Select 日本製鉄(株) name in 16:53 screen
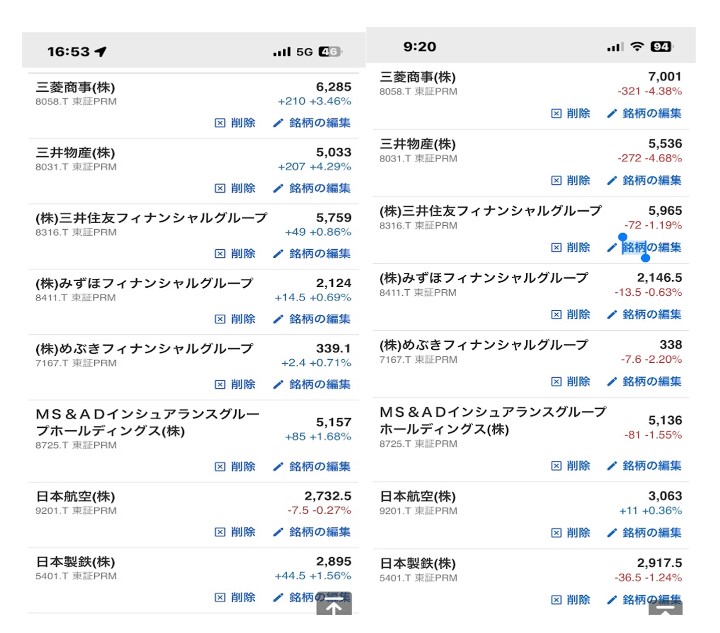The width and height of the screenshot is (720, 633). coord(75,562)
